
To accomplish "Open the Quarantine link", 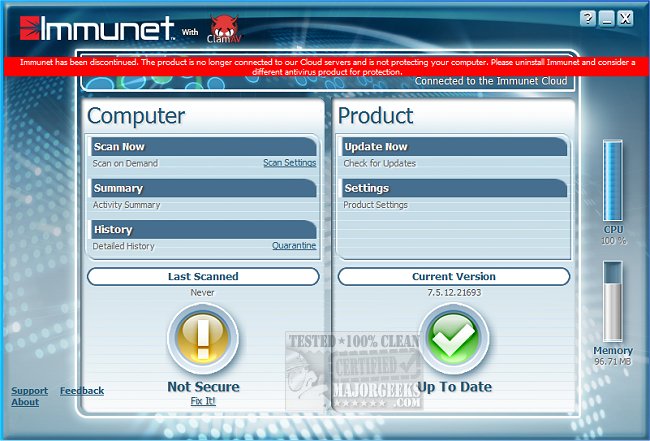I will pyautogui.click(x=294, y=245).
